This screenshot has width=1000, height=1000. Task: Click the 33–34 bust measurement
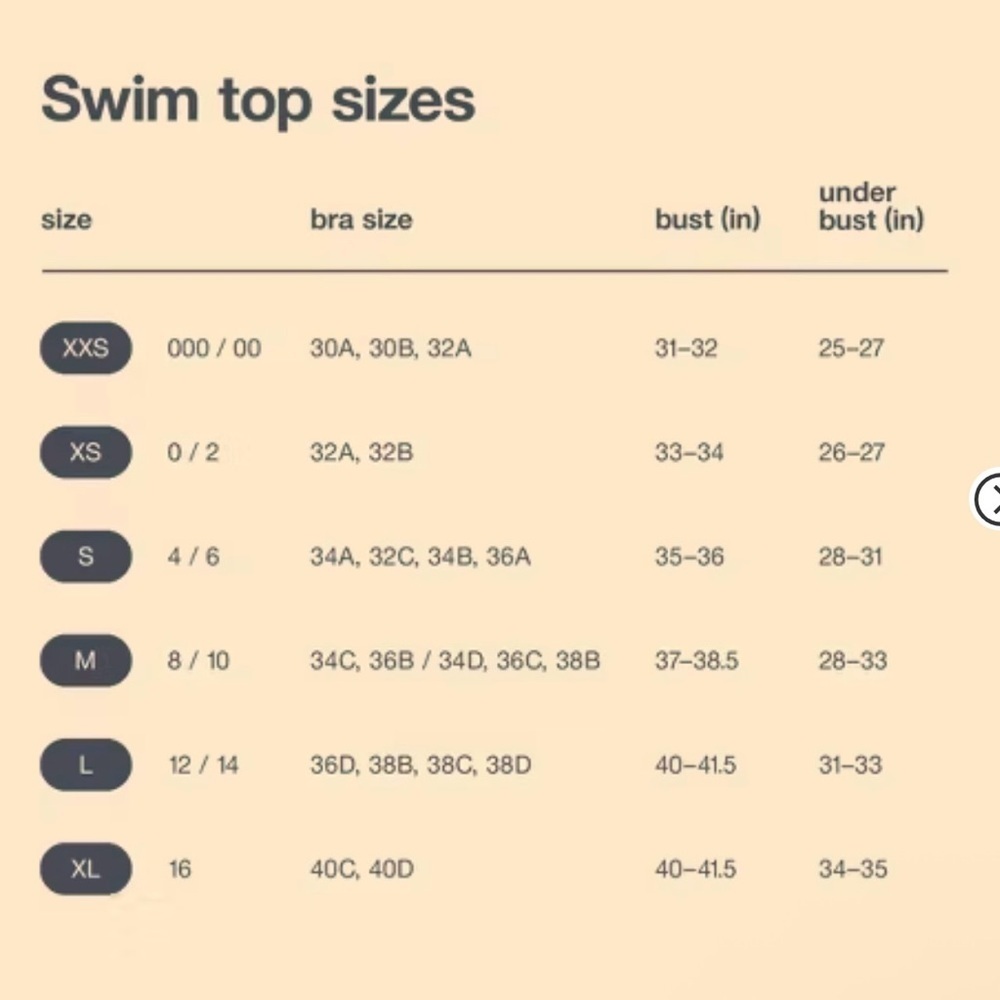tap(689, 452)
